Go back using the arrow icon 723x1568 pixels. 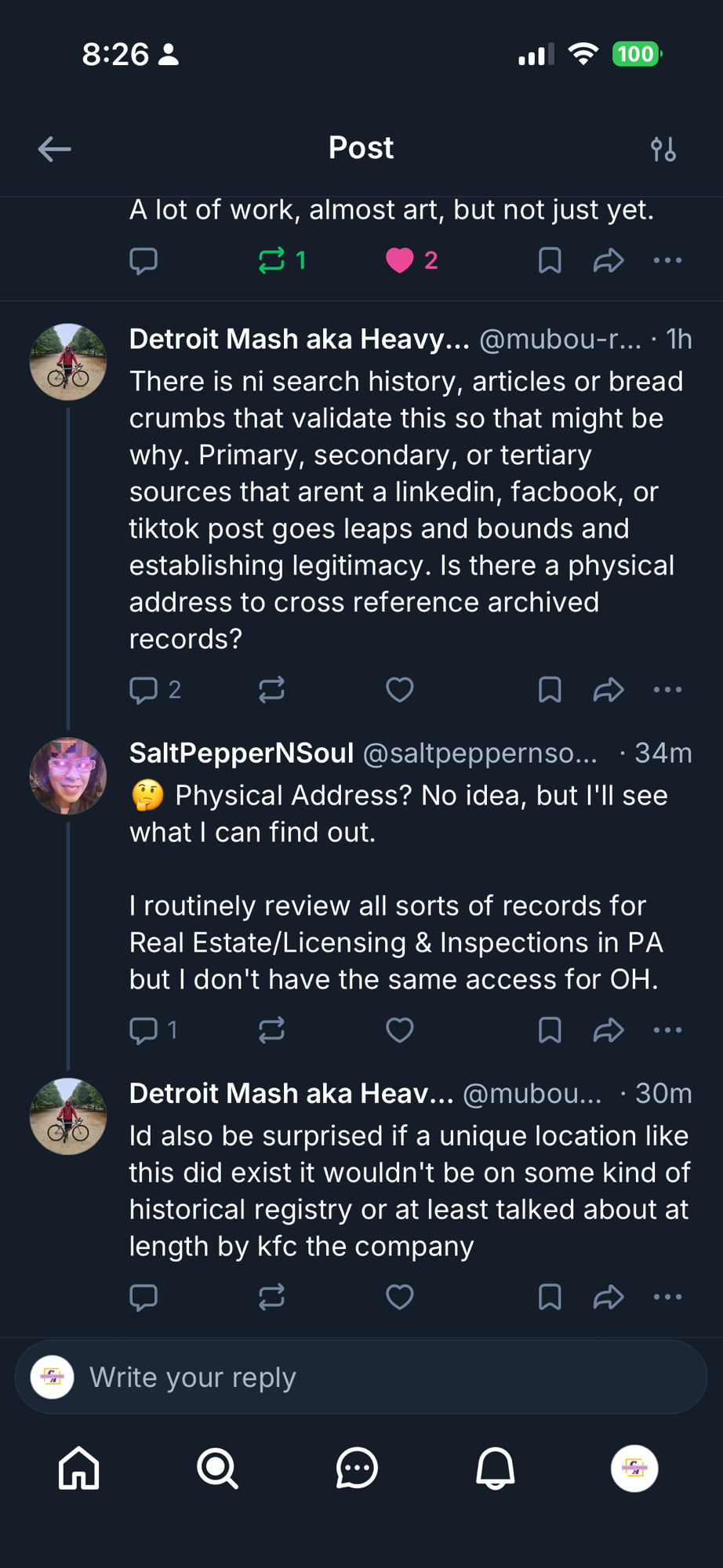pyautogui.click(x=54, y=149)
